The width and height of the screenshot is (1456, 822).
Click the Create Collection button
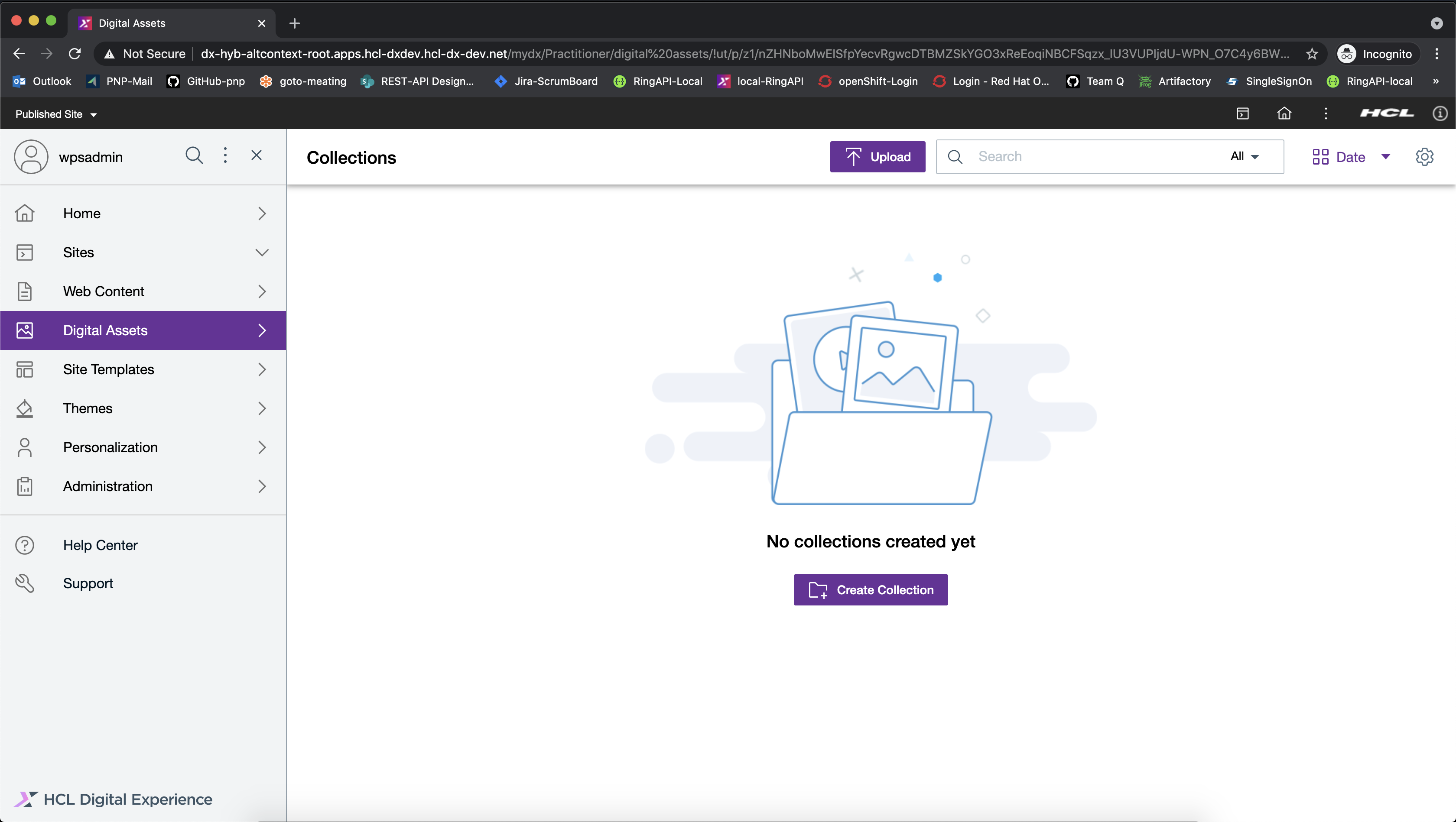tap(871, 590)
